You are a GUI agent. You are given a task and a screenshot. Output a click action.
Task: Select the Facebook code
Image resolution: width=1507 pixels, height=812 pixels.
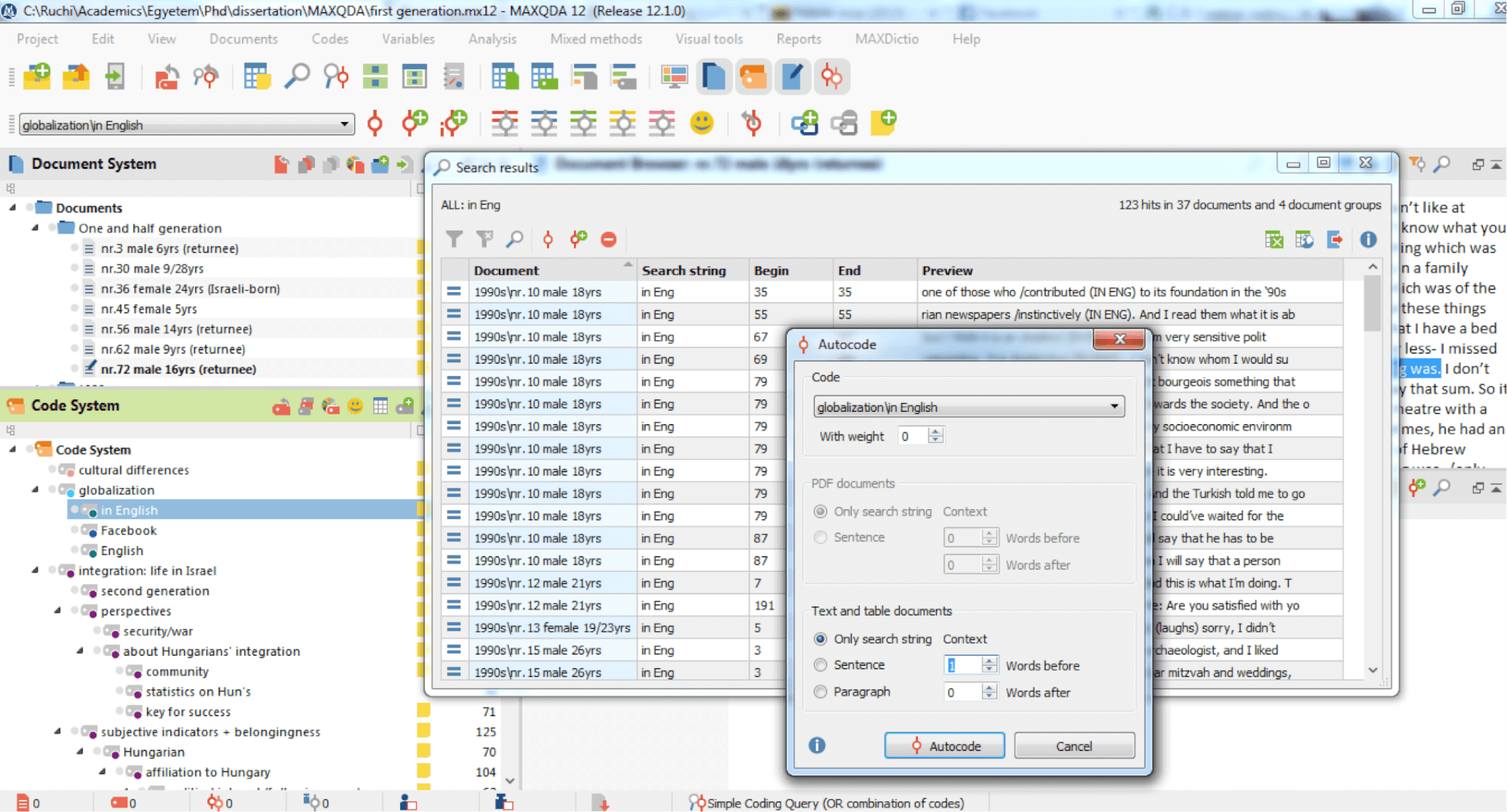pyautogui.click(x=129, y=530)
